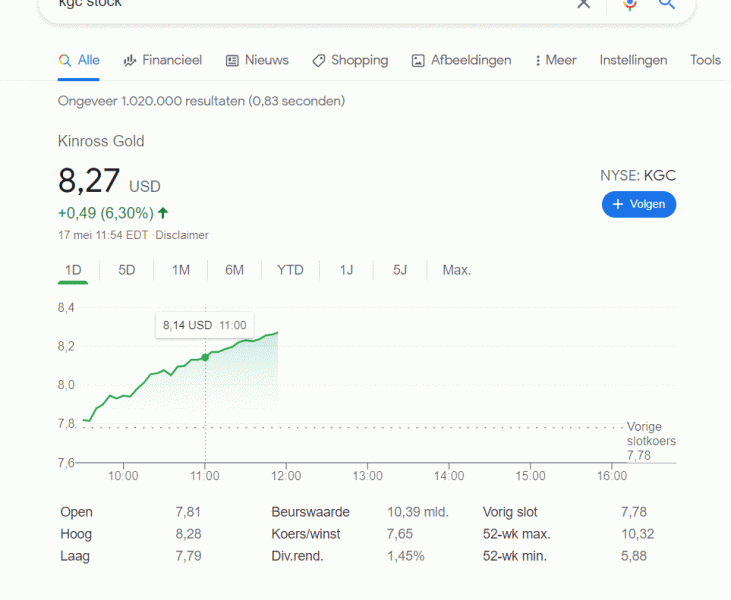Click the 8,14 USD 11:00 tooltip
This screenshot has width=731, height=600.
(x=205, y=325)
